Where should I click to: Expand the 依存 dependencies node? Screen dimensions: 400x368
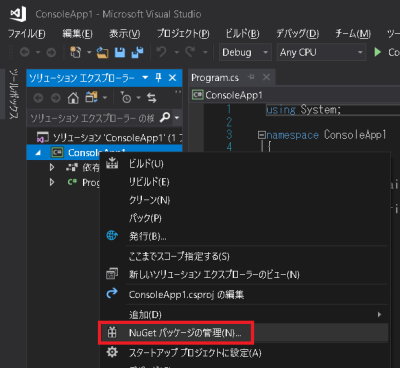52,167
